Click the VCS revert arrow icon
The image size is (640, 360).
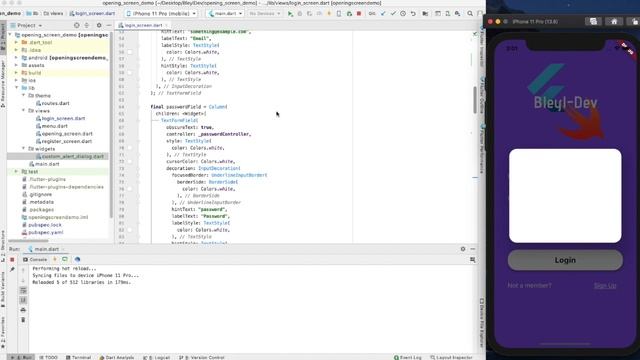point(413,13)
